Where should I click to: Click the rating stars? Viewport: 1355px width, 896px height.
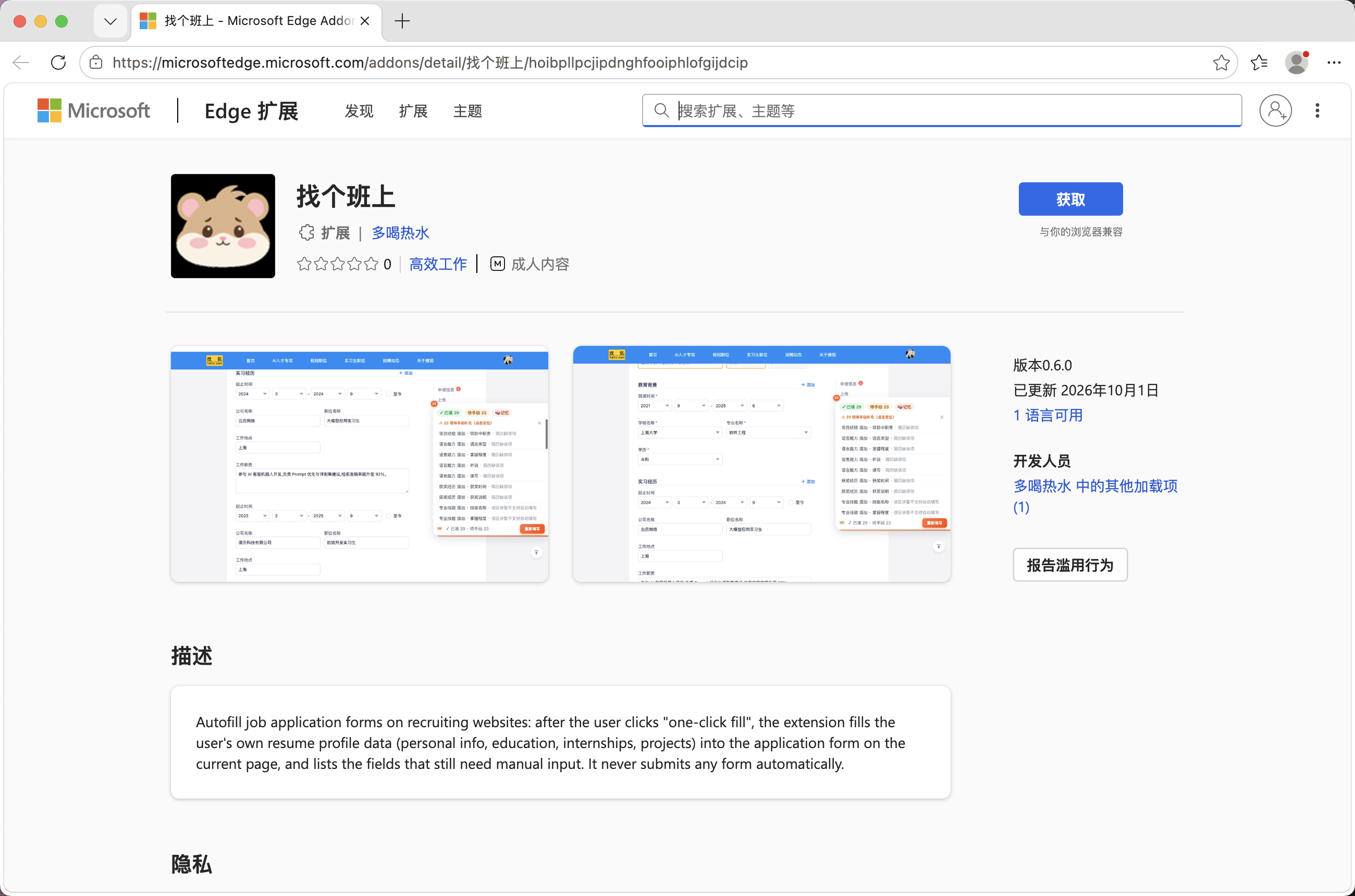(337, 264)
